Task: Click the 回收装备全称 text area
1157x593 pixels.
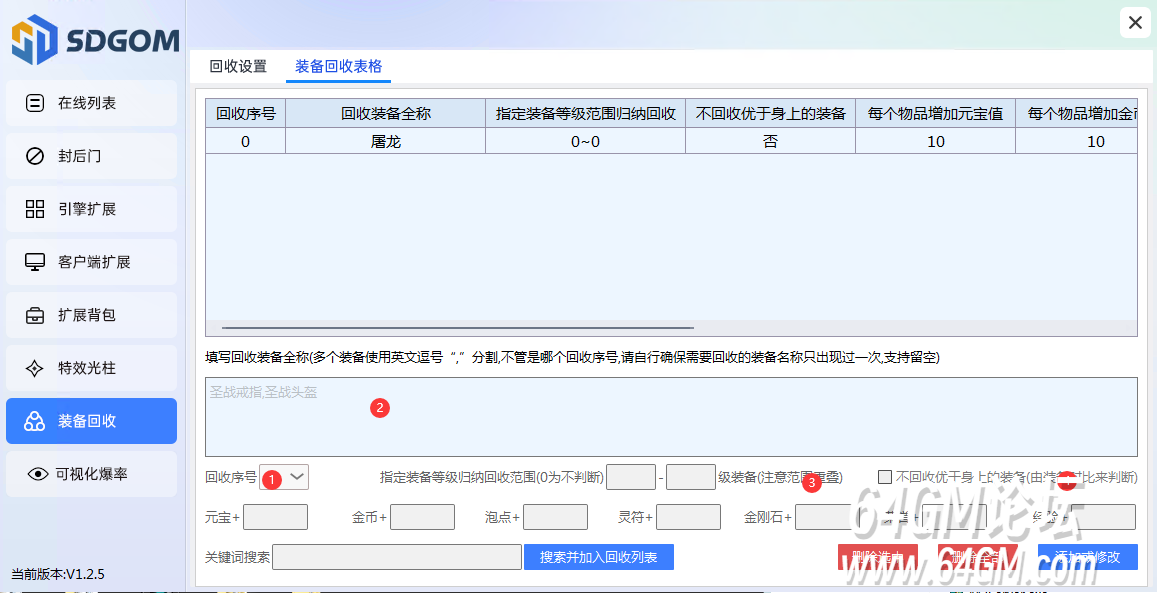Action: coord(670,416)
